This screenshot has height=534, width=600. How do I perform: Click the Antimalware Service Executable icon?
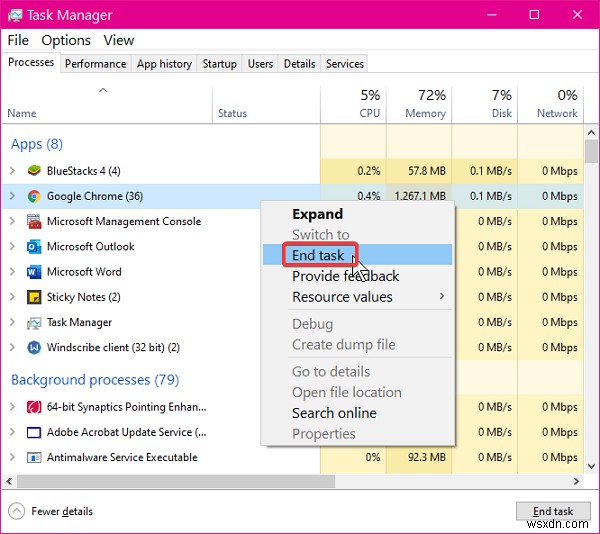(34, 457)
